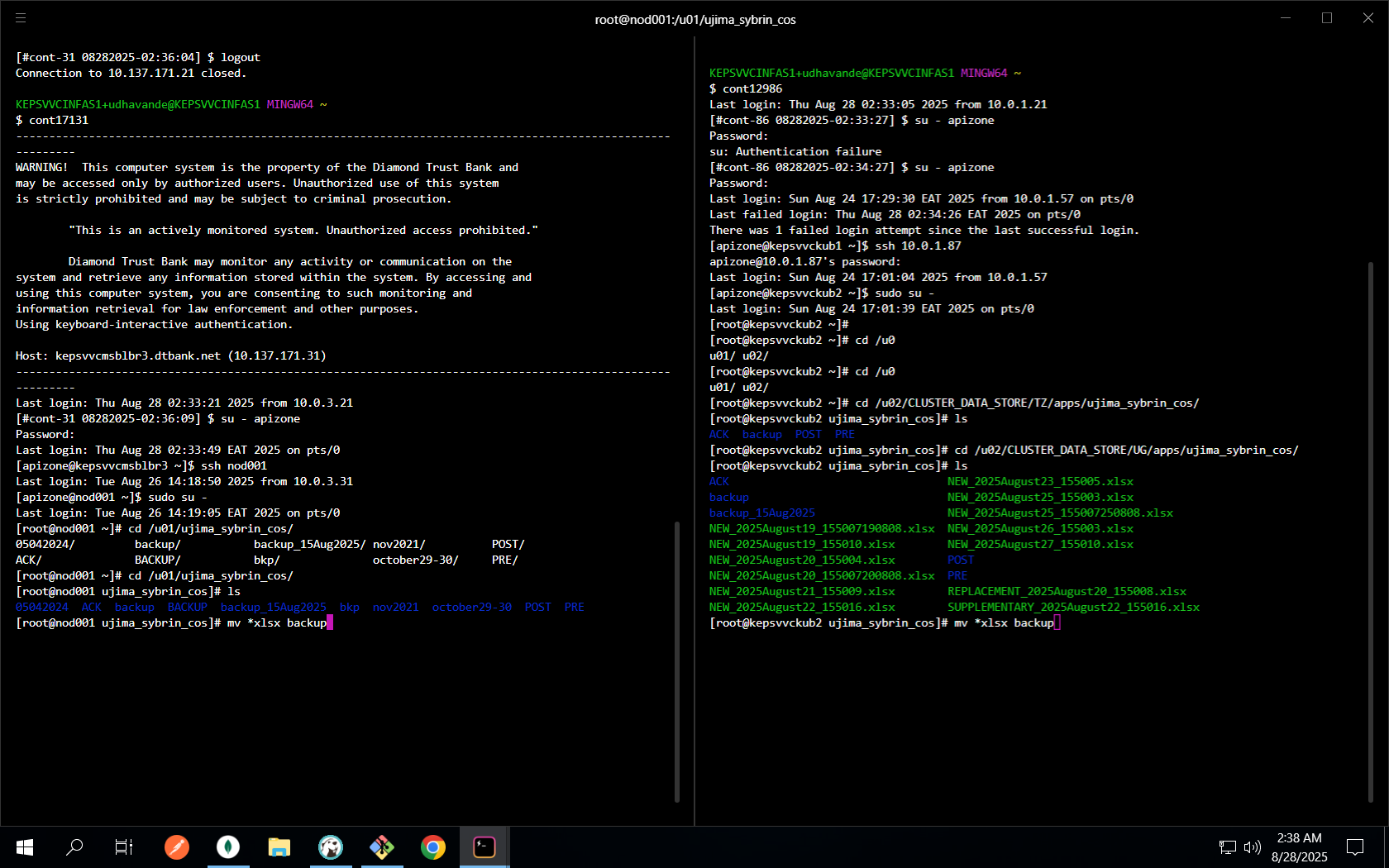Viewport: 1389px width, 868px height.
Task: Select the root@nod001 title bar tab
Action: [694, 19]
